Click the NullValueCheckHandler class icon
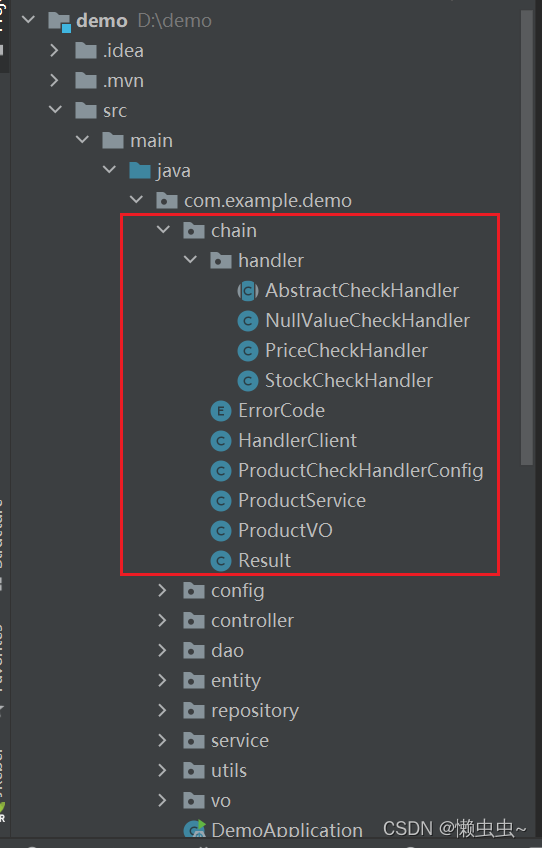 (248, 321)
